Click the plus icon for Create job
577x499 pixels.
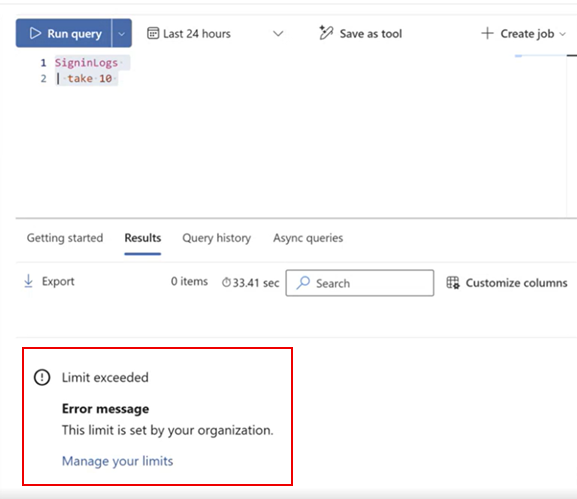click(487, 33)
